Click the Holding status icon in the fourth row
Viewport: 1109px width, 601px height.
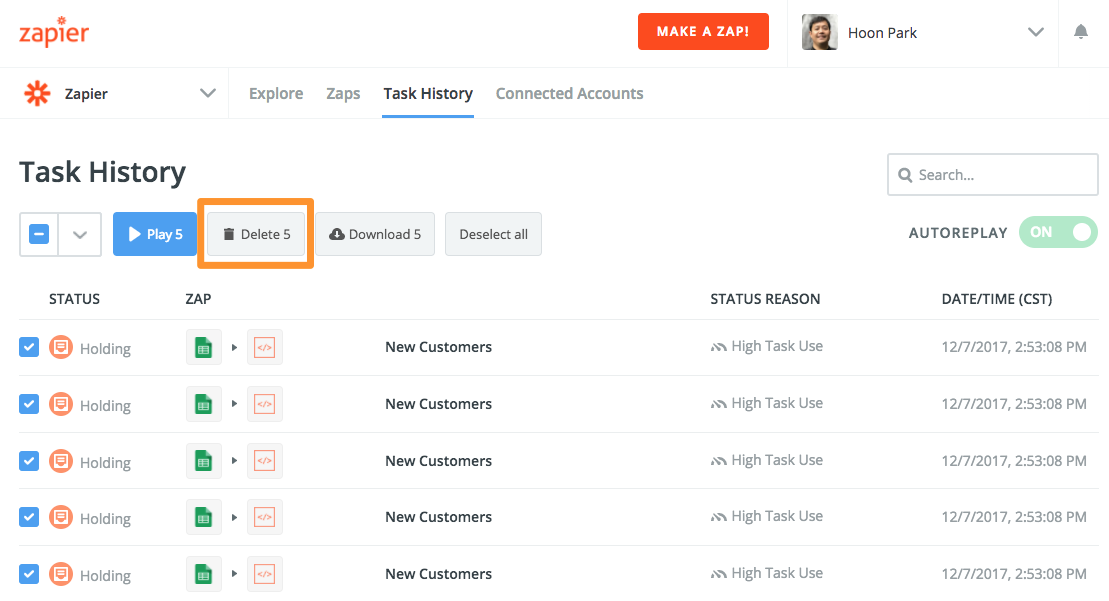(61, 518)
